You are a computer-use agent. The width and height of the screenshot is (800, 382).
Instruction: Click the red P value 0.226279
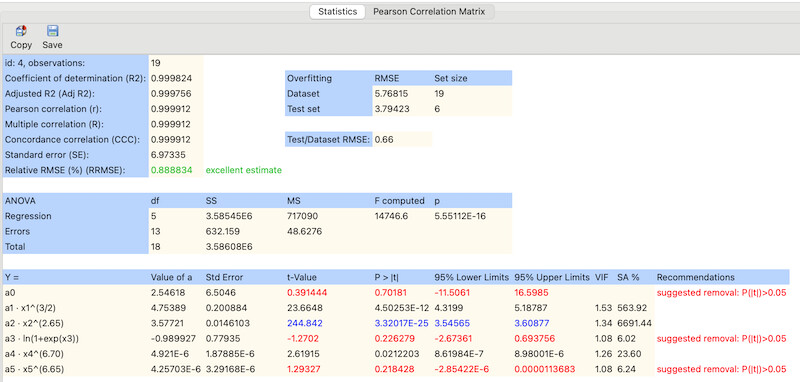click(x=394, y=338)
